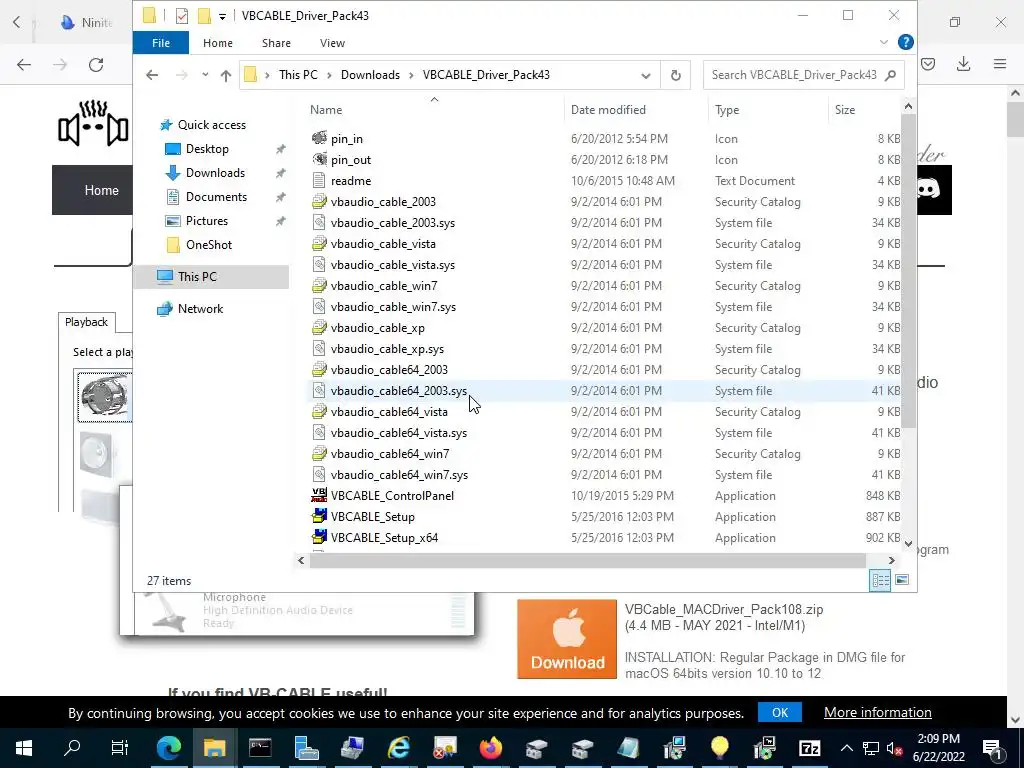Click the Properties quick access toolbar icon

coord(182,16)
